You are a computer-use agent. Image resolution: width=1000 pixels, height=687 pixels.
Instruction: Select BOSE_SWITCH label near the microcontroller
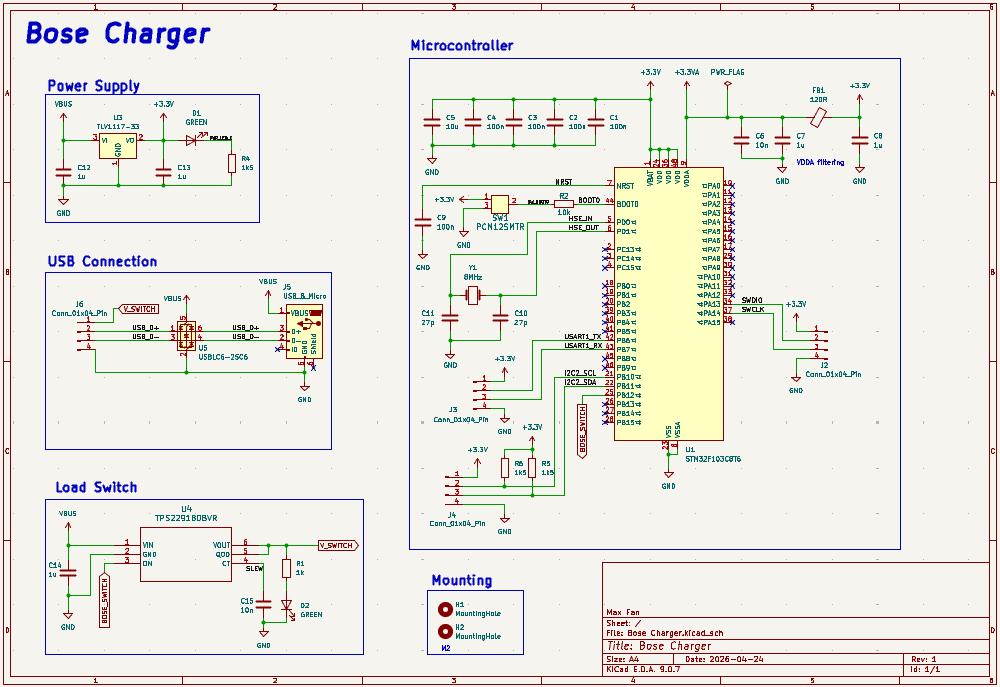click(582, 431)
